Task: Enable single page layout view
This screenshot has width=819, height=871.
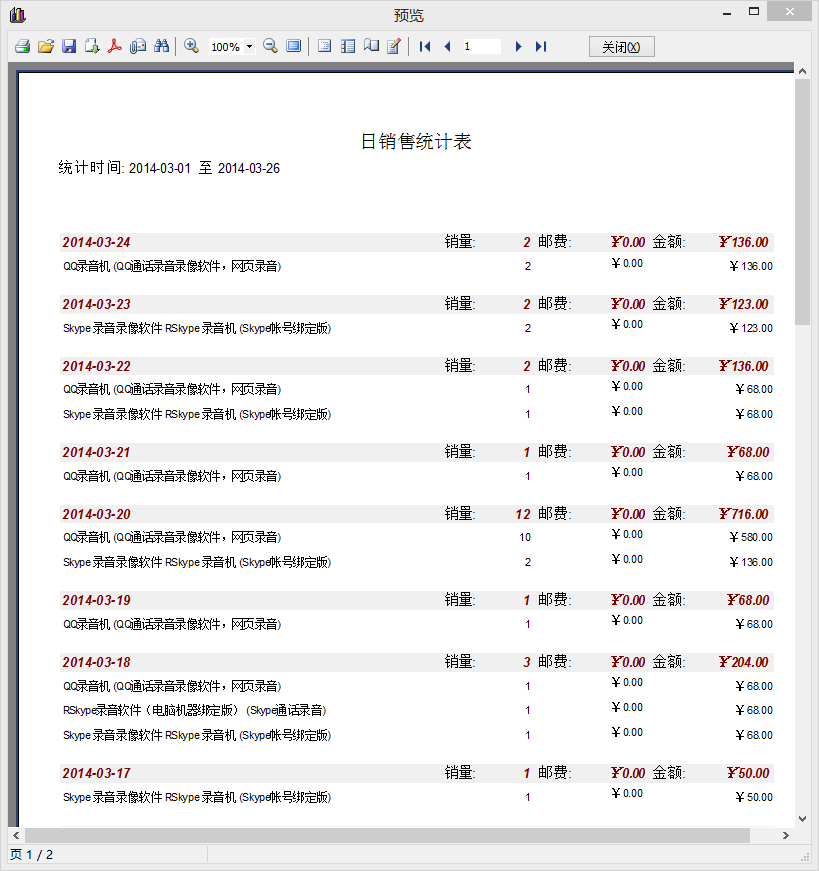Action: (322, 46)
